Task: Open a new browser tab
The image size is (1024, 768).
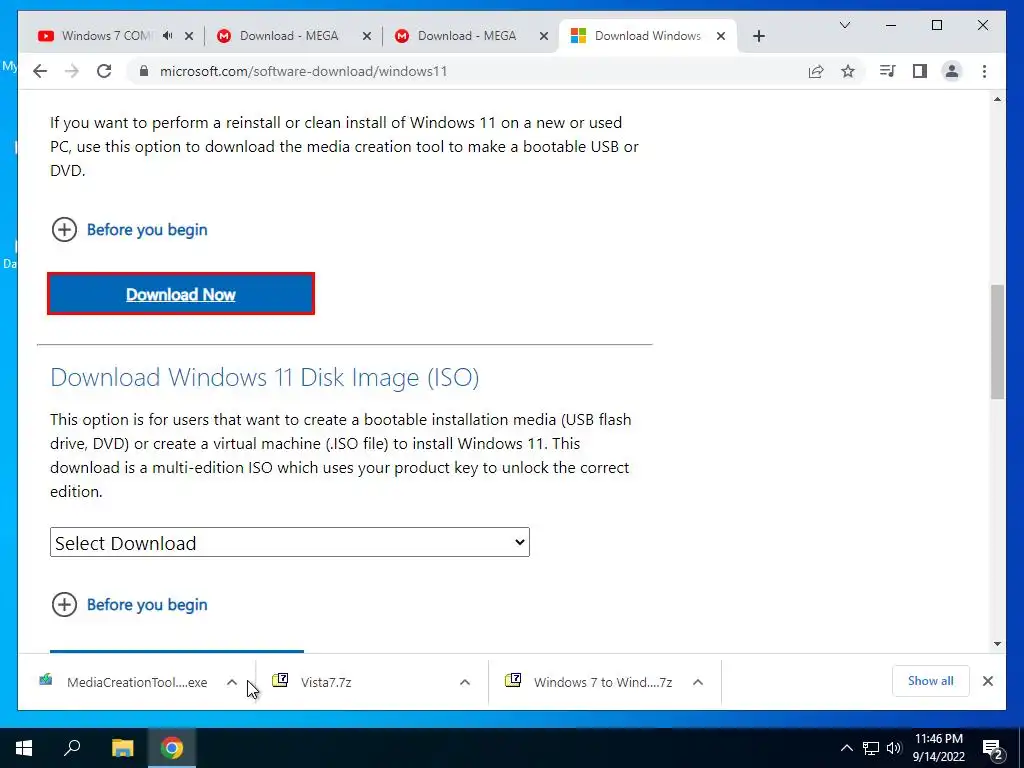Action: tap(758, 36)
